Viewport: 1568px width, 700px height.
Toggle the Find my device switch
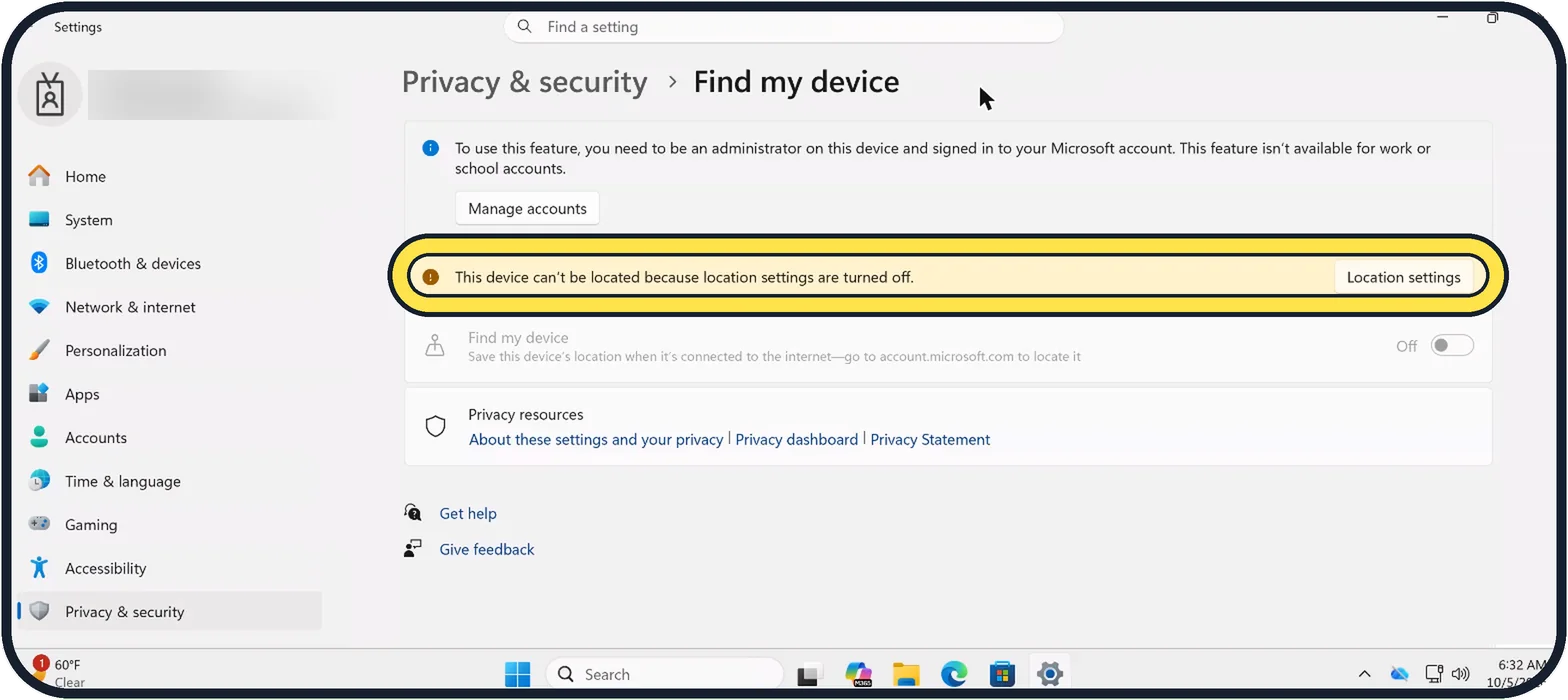coord(1452,346)
